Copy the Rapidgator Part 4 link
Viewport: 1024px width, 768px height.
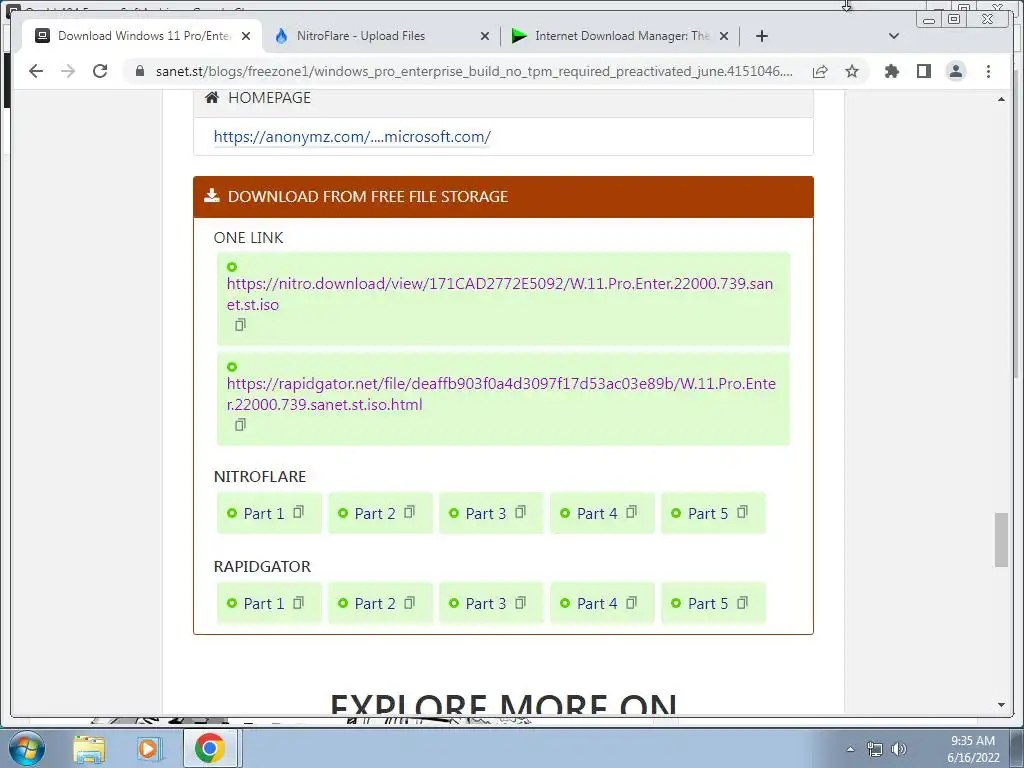(632, 602)
